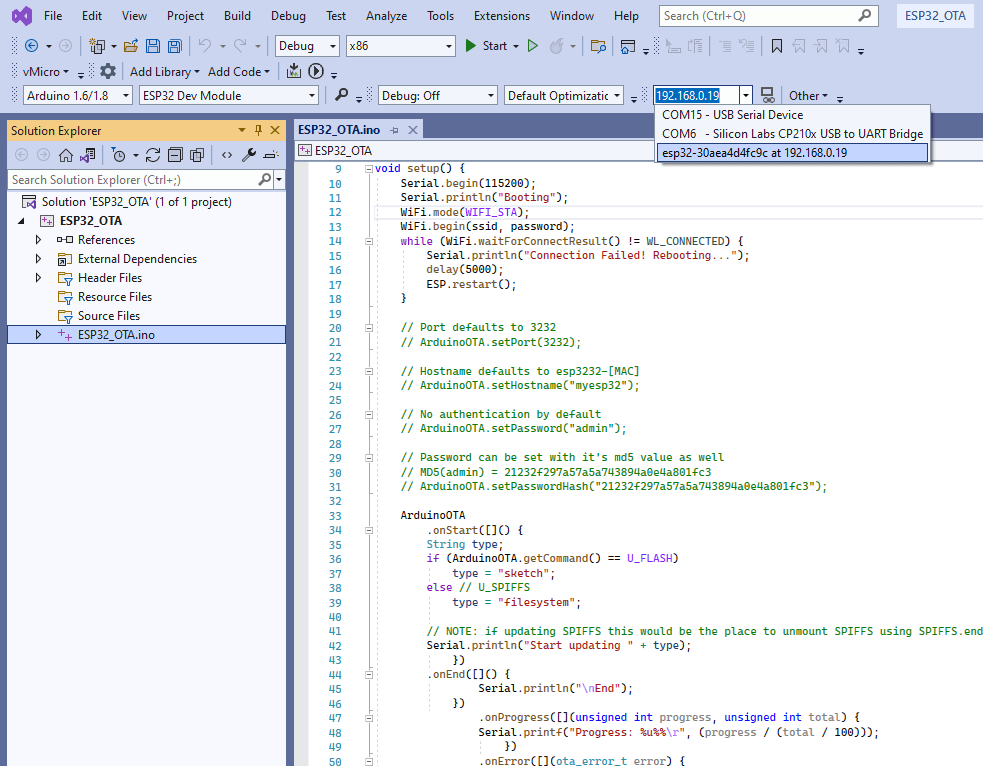Click the Find in Files toolbar icon
Image resolution: width=983 pixels, height=766 pixels.
pyautogui.click(x=598, y=46)
